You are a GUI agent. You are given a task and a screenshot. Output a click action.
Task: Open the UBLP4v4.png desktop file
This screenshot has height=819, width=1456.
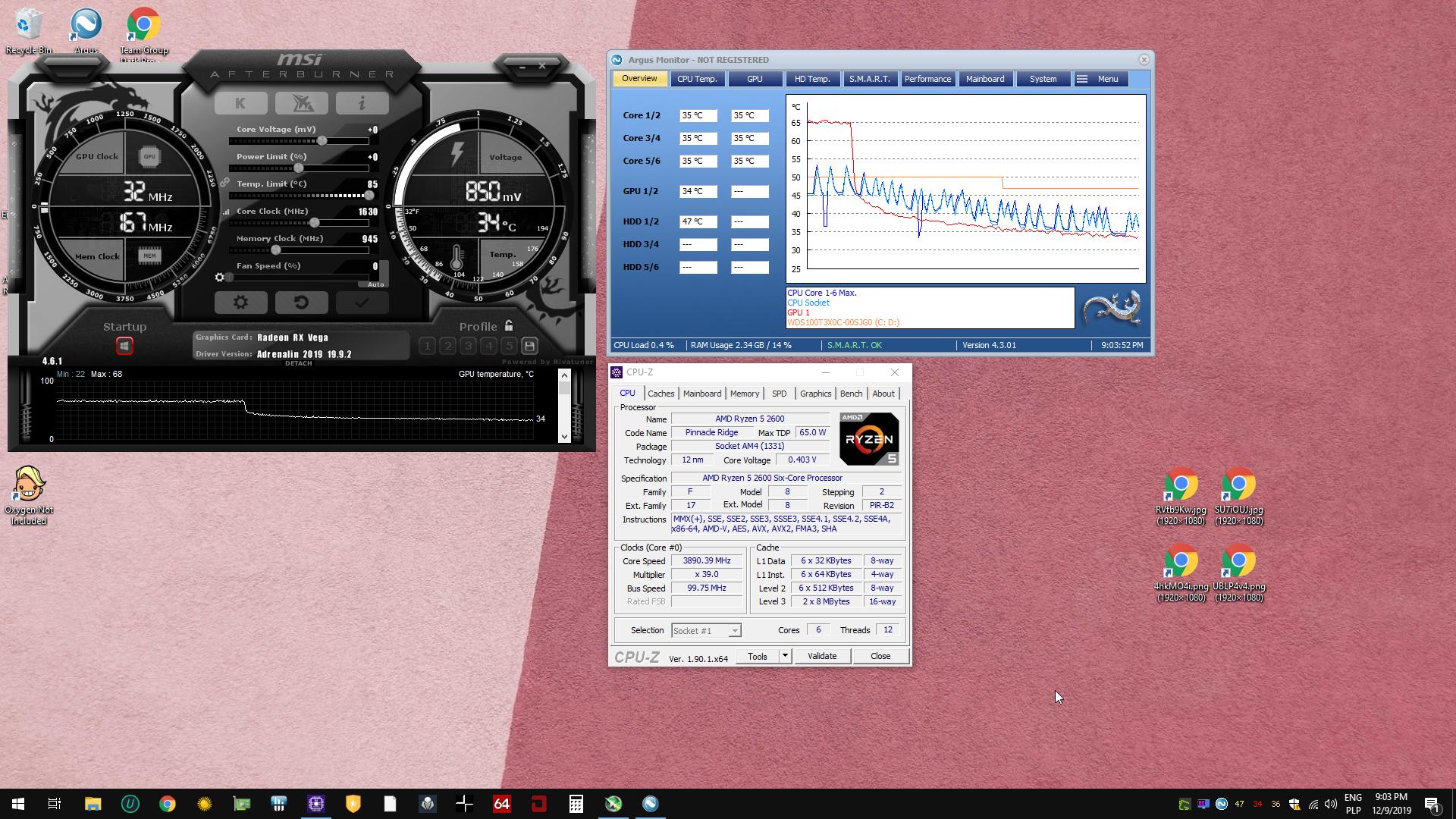(x=1238, y=573)
